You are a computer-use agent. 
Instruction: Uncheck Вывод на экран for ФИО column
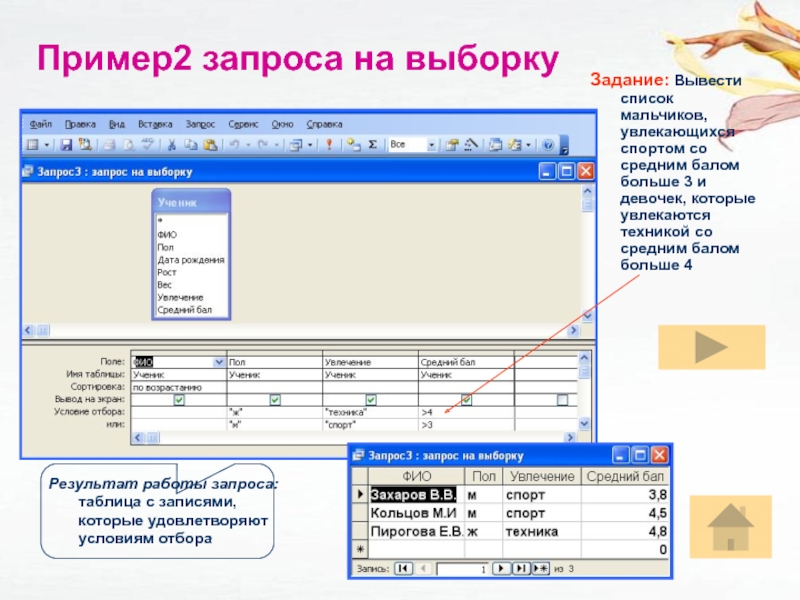click(x=179, y=400)
